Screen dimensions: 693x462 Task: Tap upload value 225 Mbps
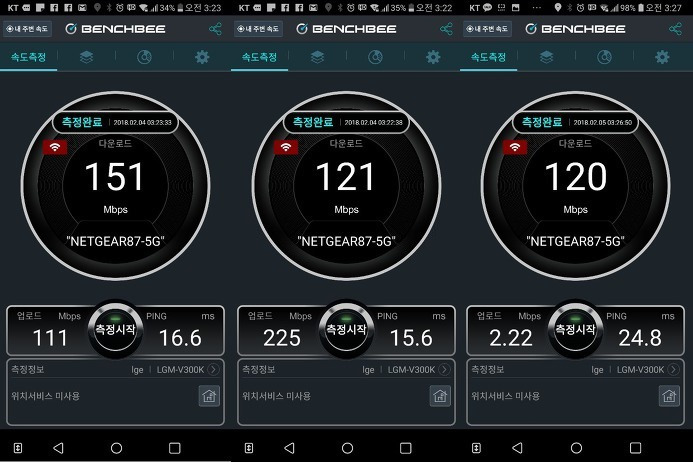click(x=282, y=338)
